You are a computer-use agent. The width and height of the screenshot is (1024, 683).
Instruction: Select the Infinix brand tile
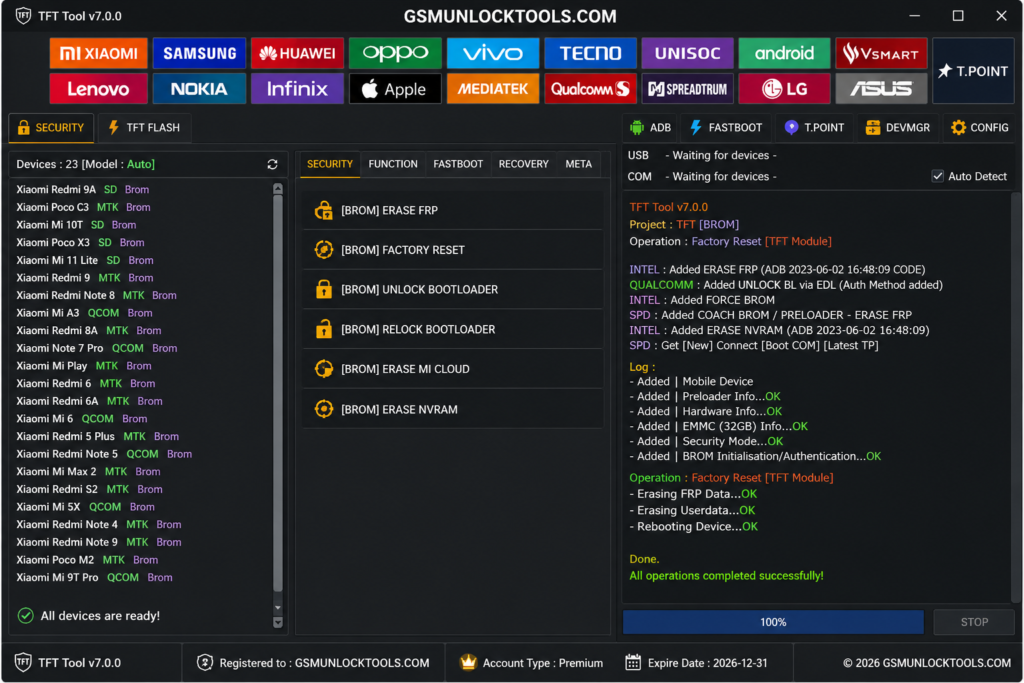tap(297, 89)
